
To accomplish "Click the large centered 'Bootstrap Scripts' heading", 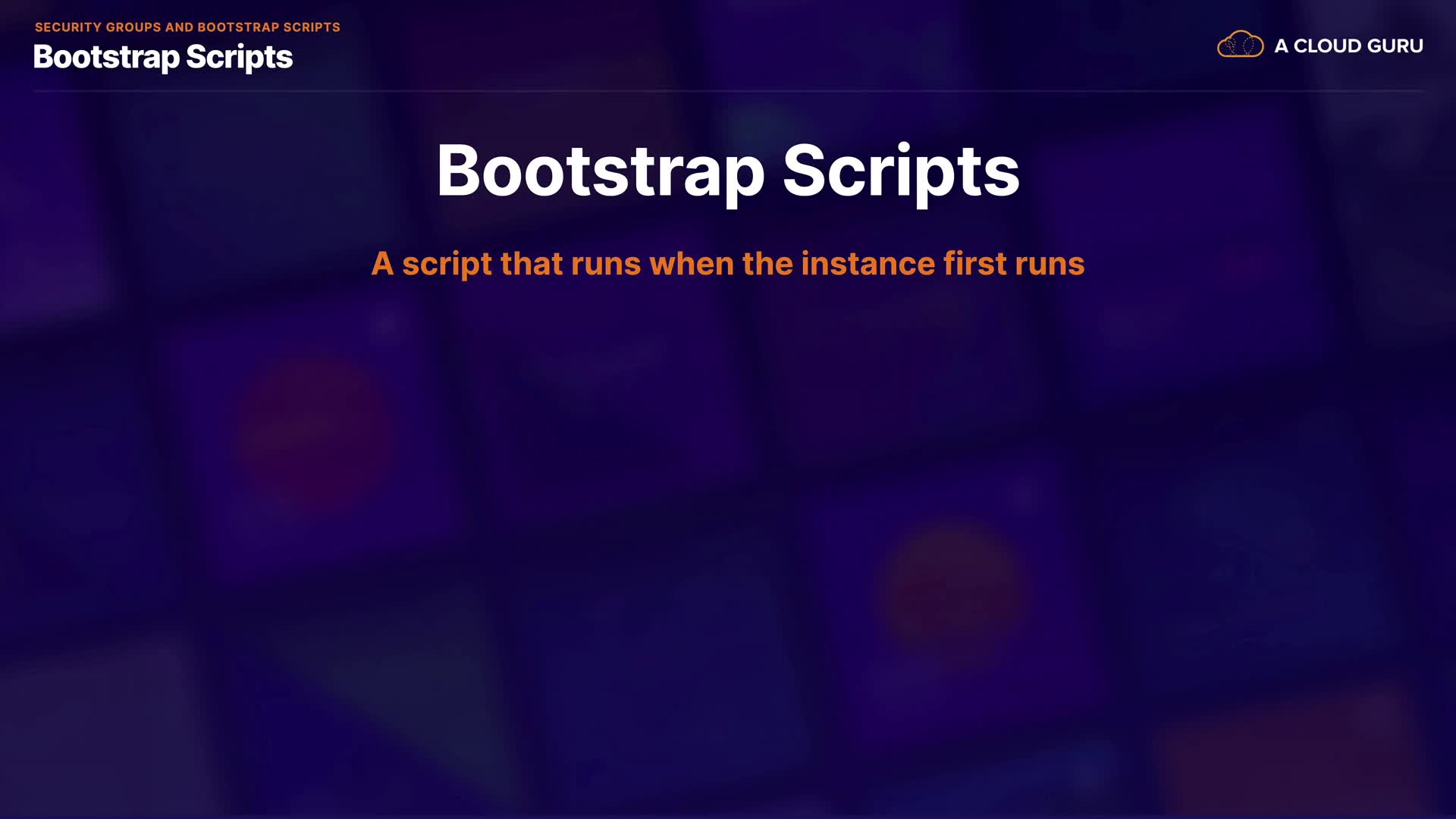I will coord(728,171).
